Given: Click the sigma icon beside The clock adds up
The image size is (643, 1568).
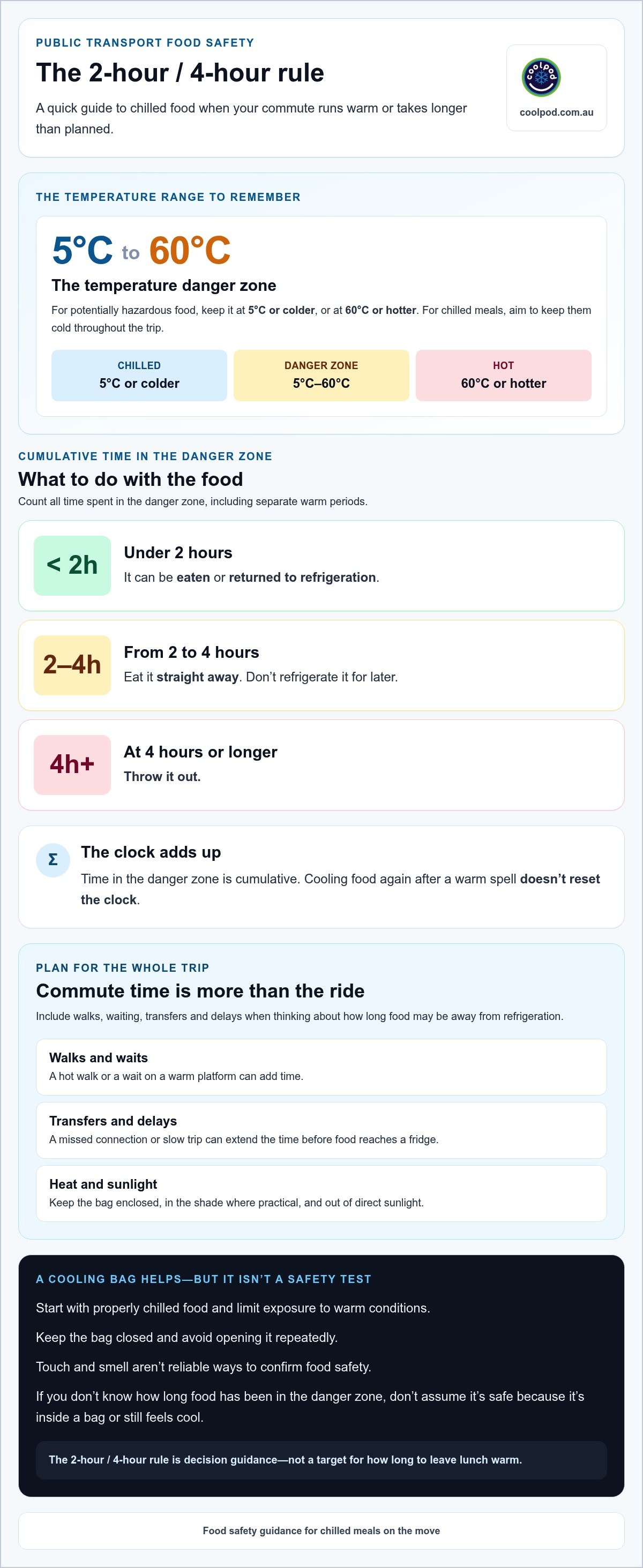Looking at the screenshot, I should point(53,860).
